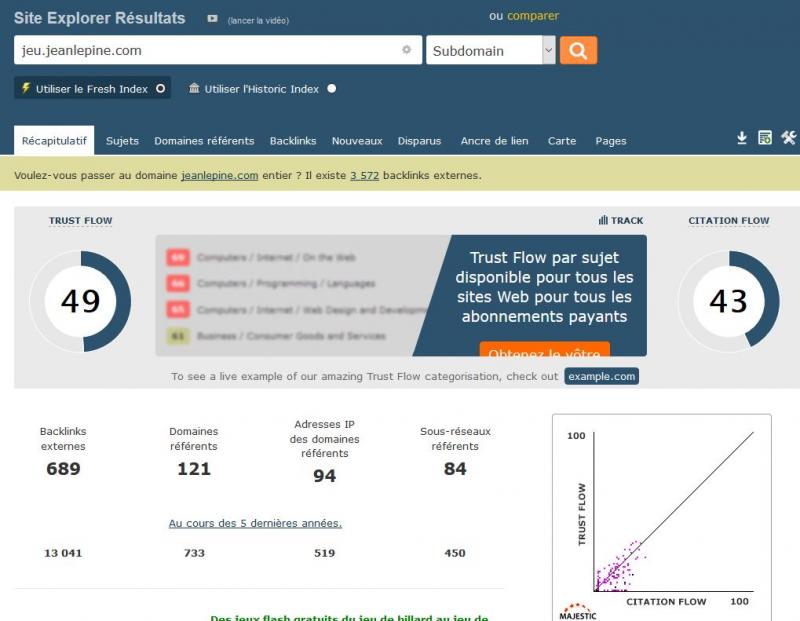Click the orange Obtenez le vôtre button
Image resolution: width=800 pixels, height=621 pixels.
click(544, 349)
